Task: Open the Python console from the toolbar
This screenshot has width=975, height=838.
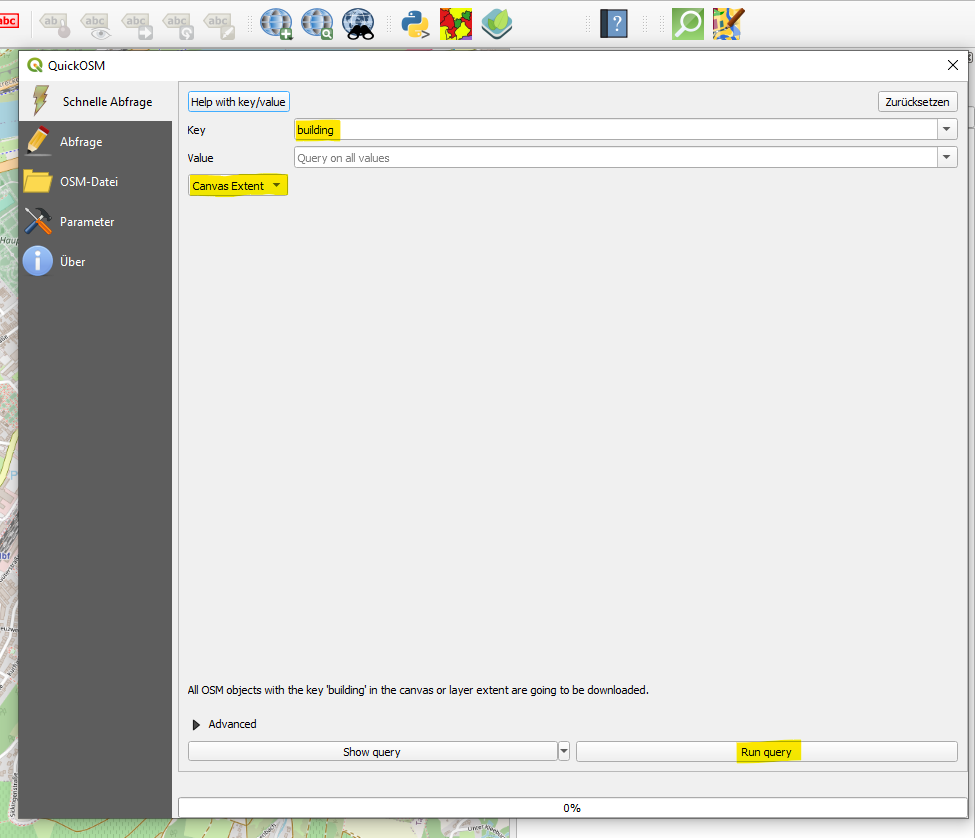Action: pos(415,24)
